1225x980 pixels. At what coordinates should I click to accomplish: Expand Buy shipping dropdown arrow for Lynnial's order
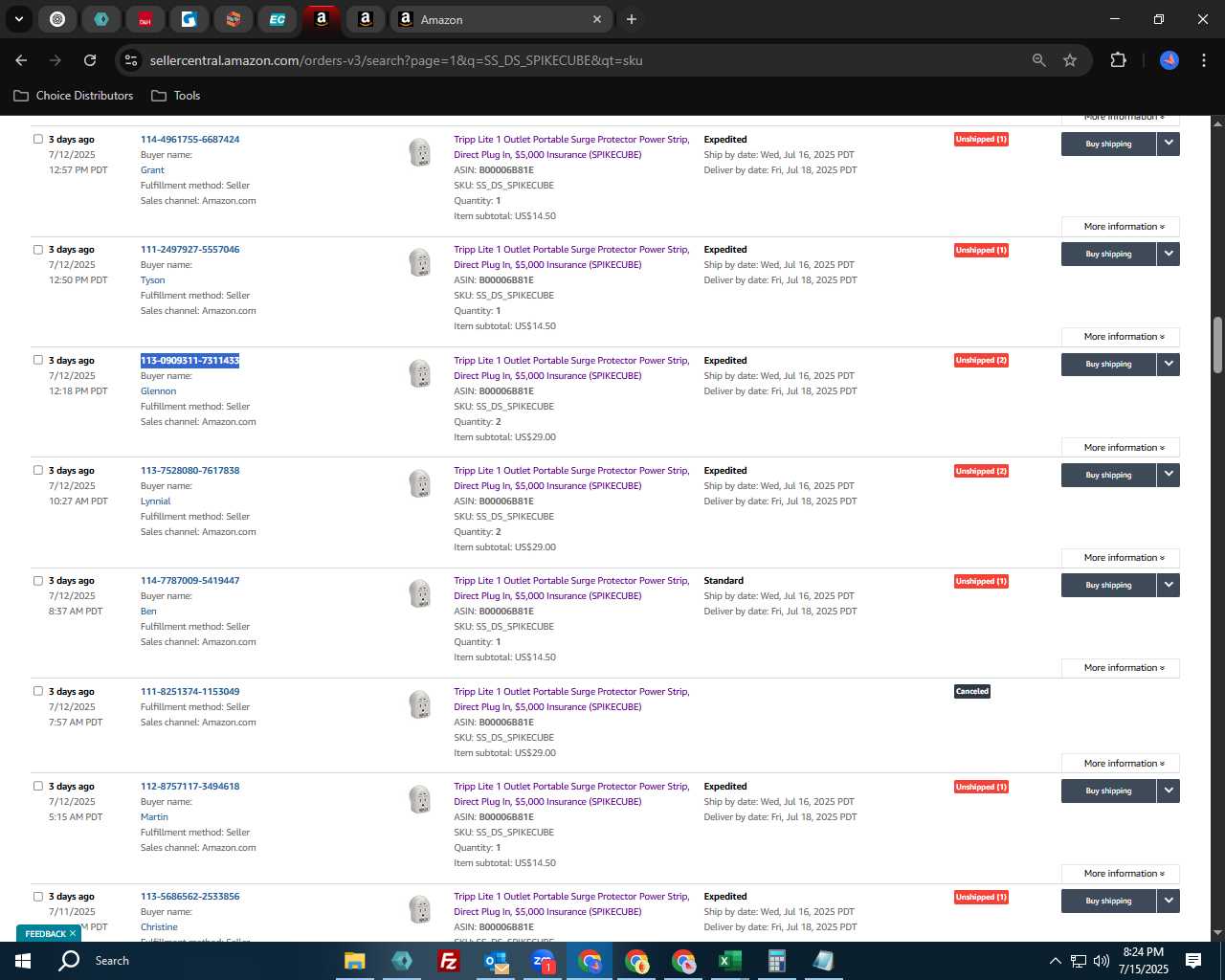(x=1169, y=475)
